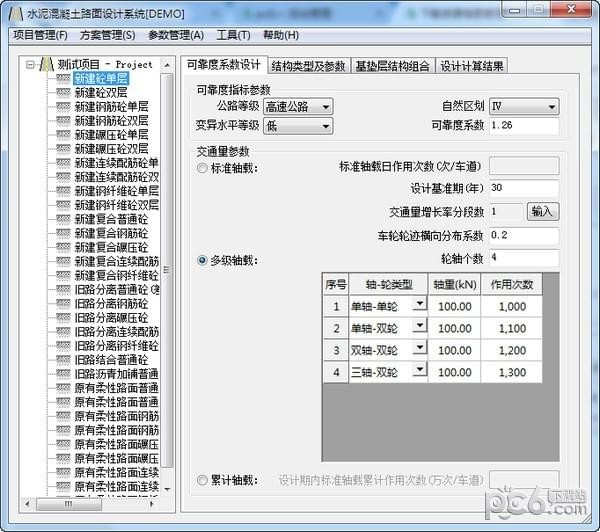Click the project icon beside 测试项目
Image resolution: width=600 pixels, height=532 pixels.
pyautogui.click(x=47, y=64)
